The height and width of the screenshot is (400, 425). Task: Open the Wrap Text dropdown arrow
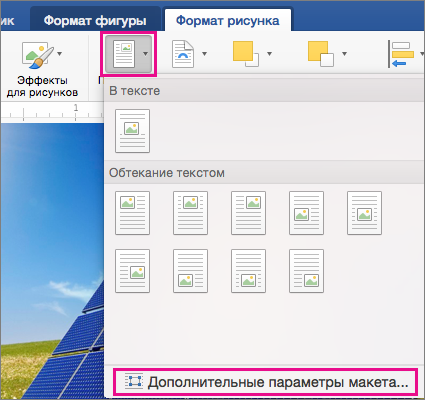tap(145, 54)
